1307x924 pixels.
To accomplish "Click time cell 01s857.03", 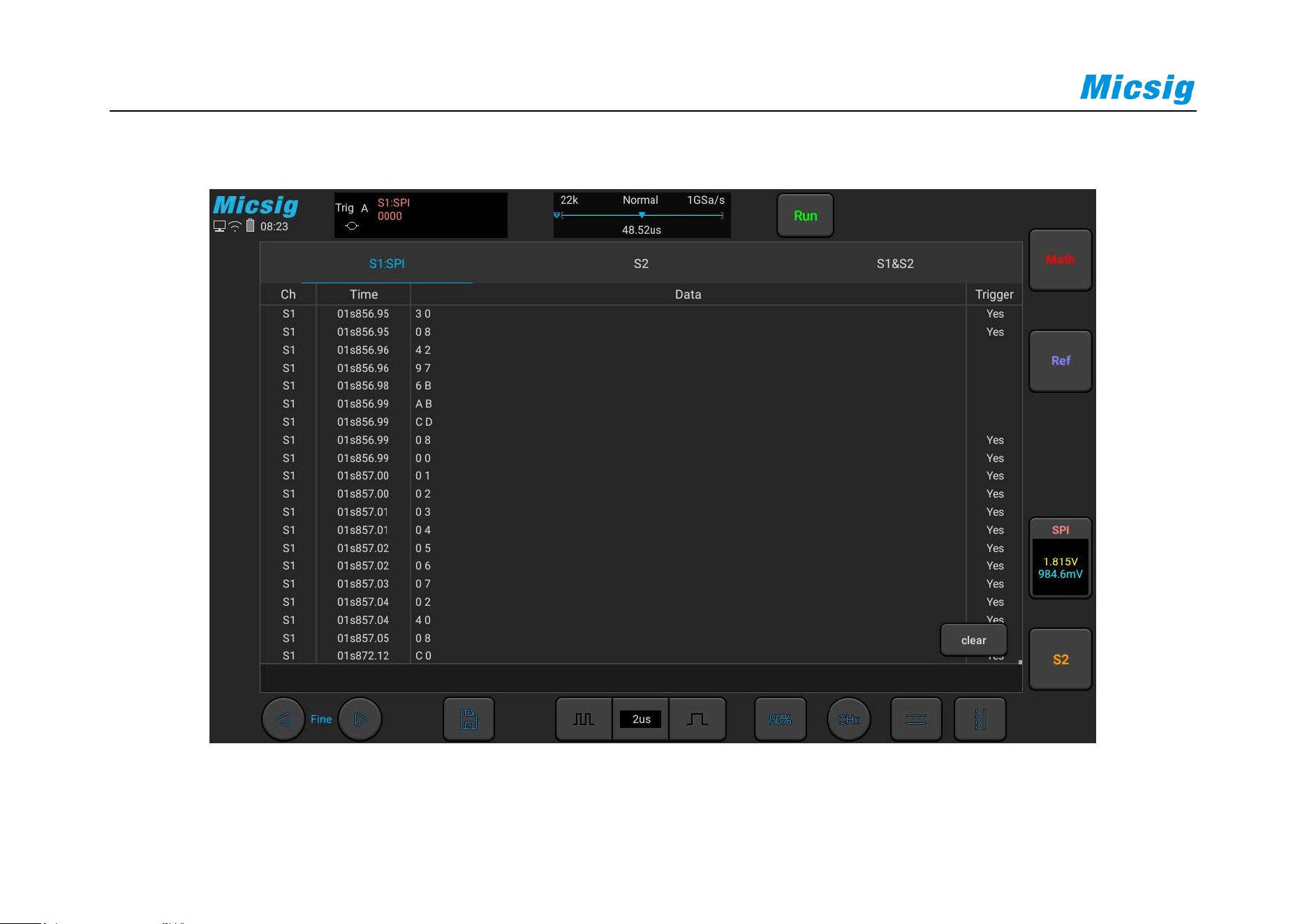I will pyautogui.click(x=363, y=584).
